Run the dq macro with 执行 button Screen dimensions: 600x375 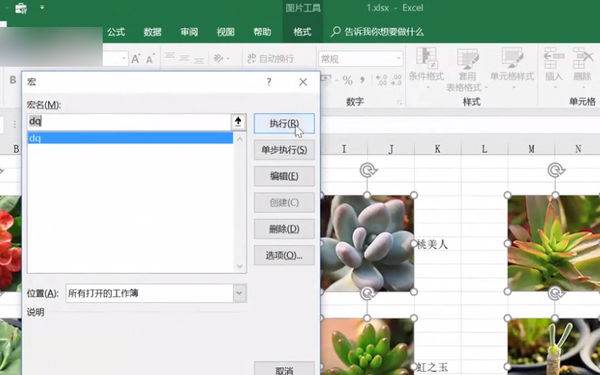click(284, 123)
